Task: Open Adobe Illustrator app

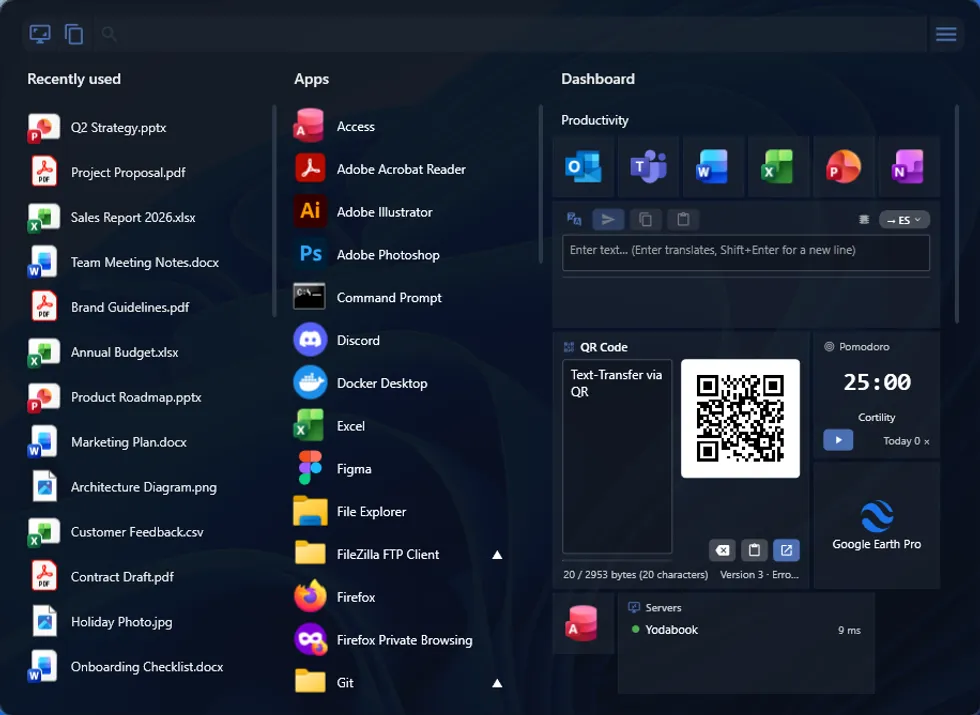Action: click(x=400, y=212)
